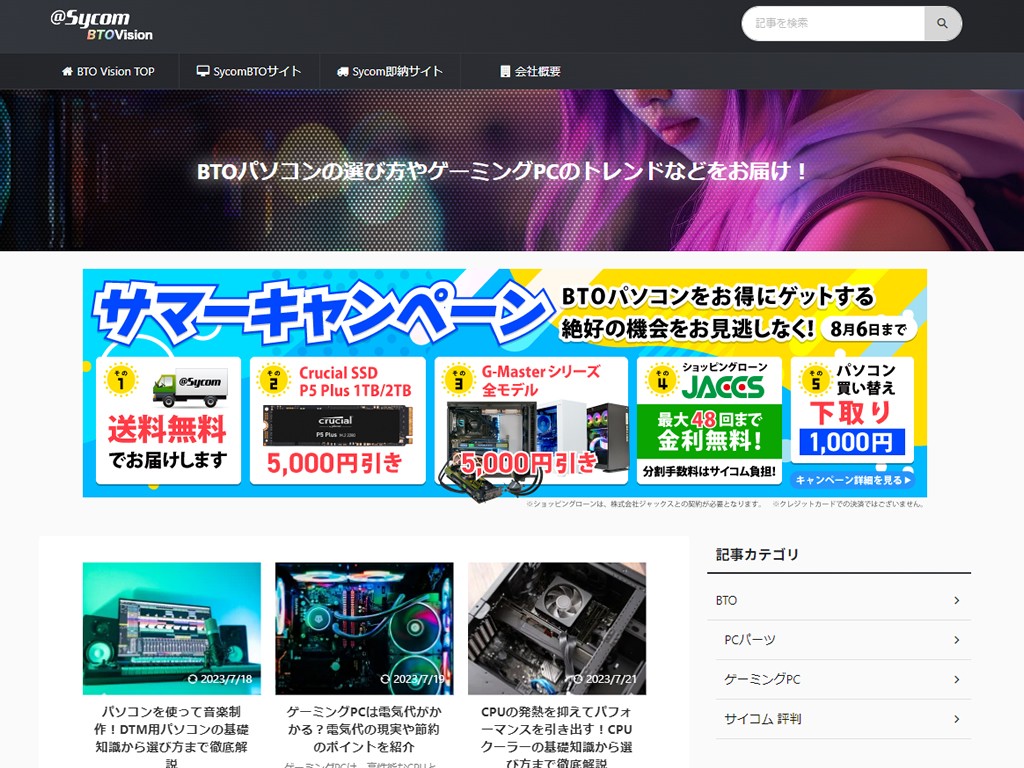Click キャンペーン詳細を見る button
Viewport: 1024px width, 768px height.
point(853,480)
